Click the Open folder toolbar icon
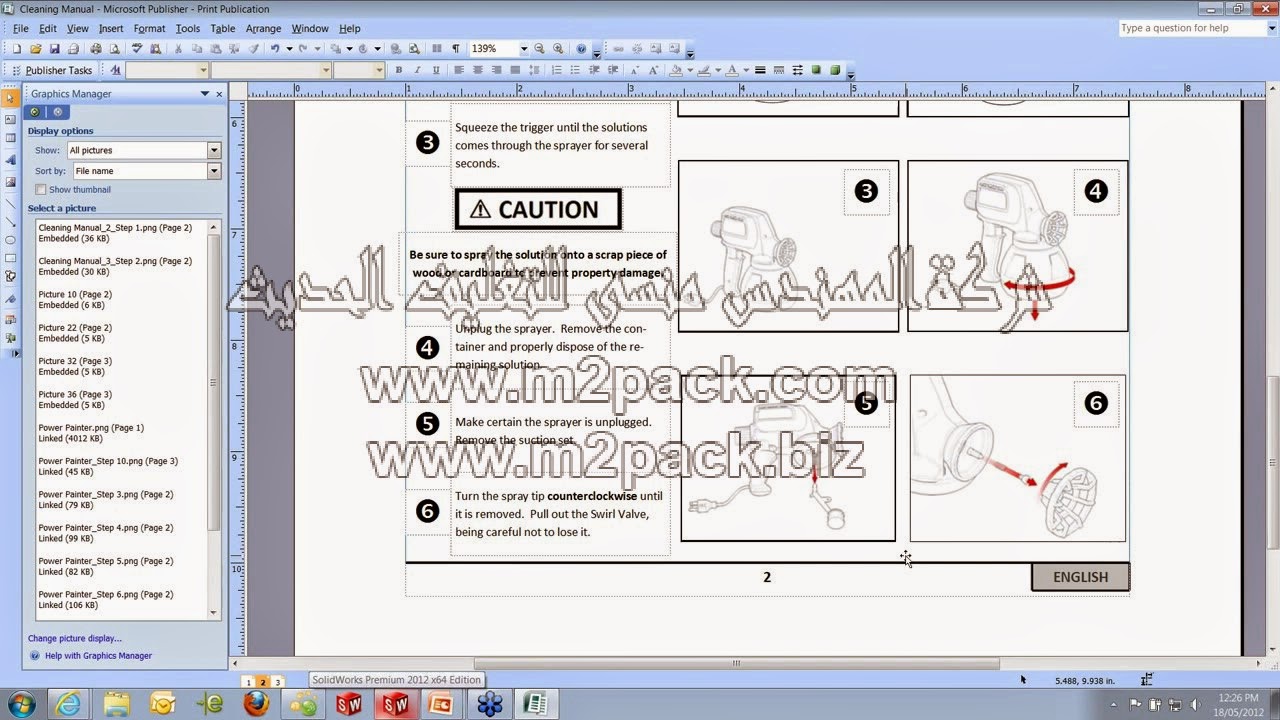1280x720 pixels. pos(36,48)
